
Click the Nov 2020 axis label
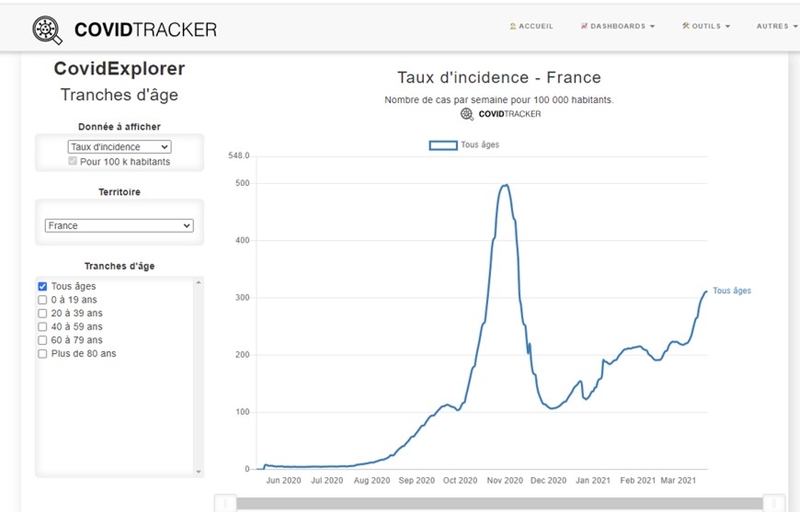505,480
